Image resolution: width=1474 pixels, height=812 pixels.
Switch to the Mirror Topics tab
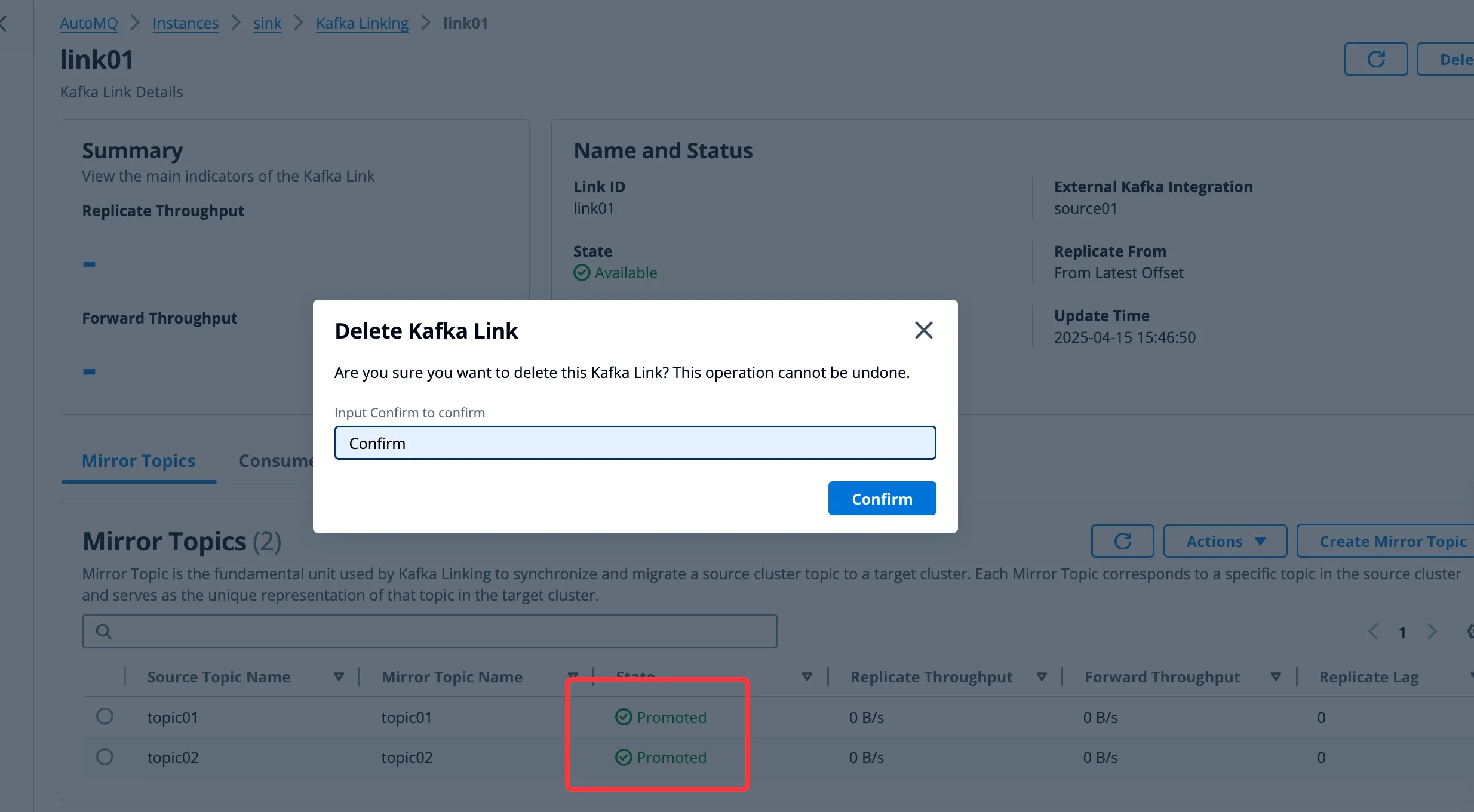point(138,460)
